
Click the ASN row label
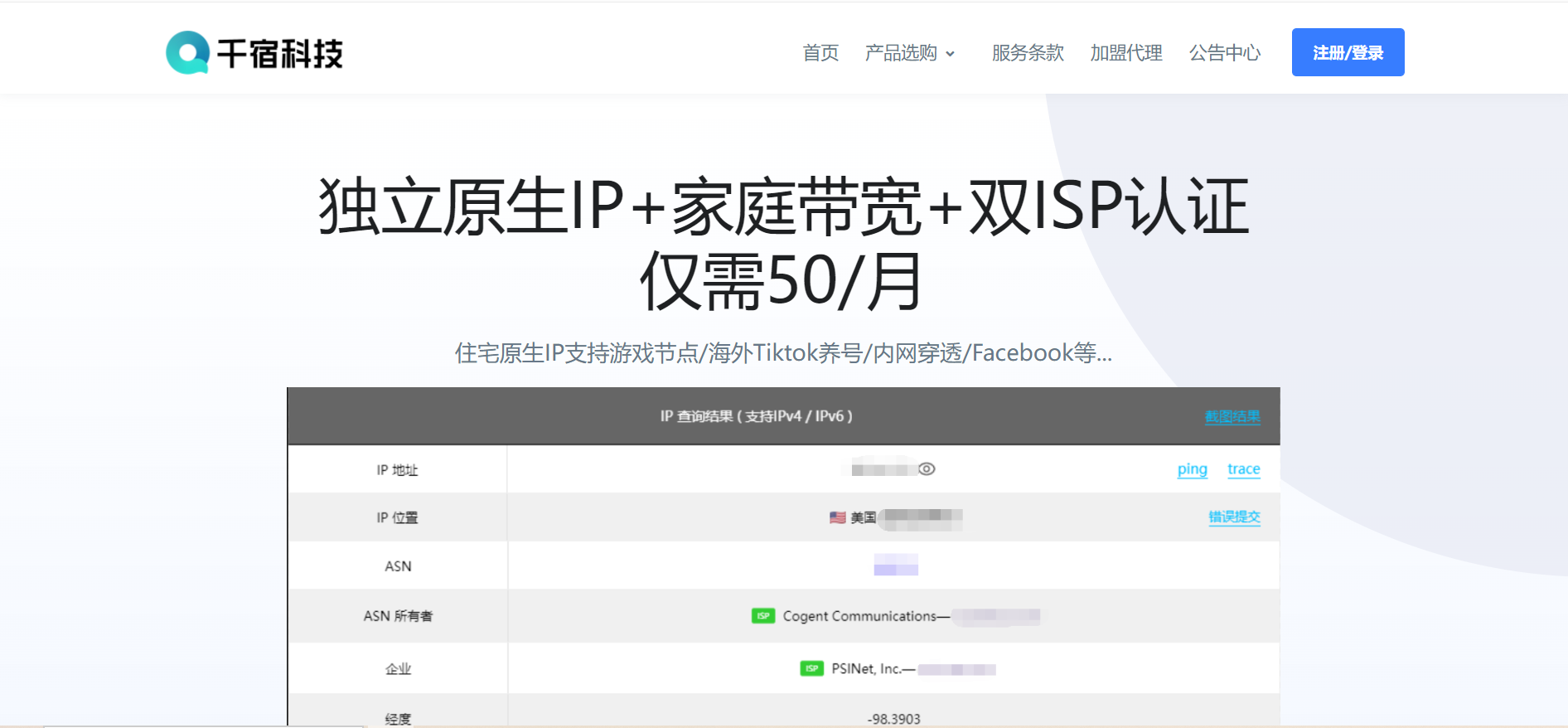pos(398,566)
